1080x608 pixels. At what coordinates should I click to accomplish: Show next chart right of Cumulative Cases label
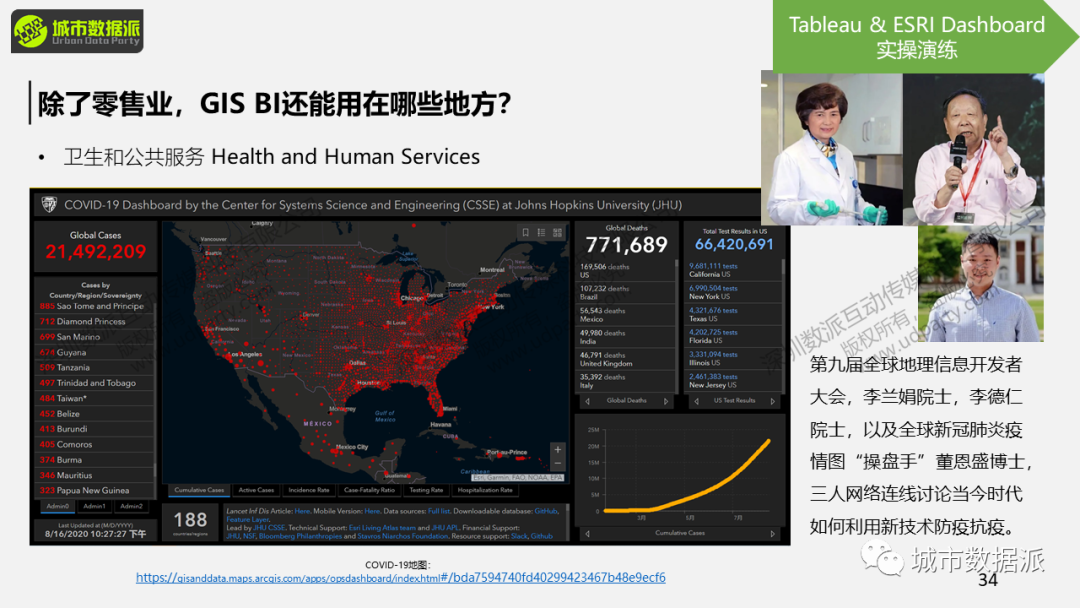(x=773, y=534)
